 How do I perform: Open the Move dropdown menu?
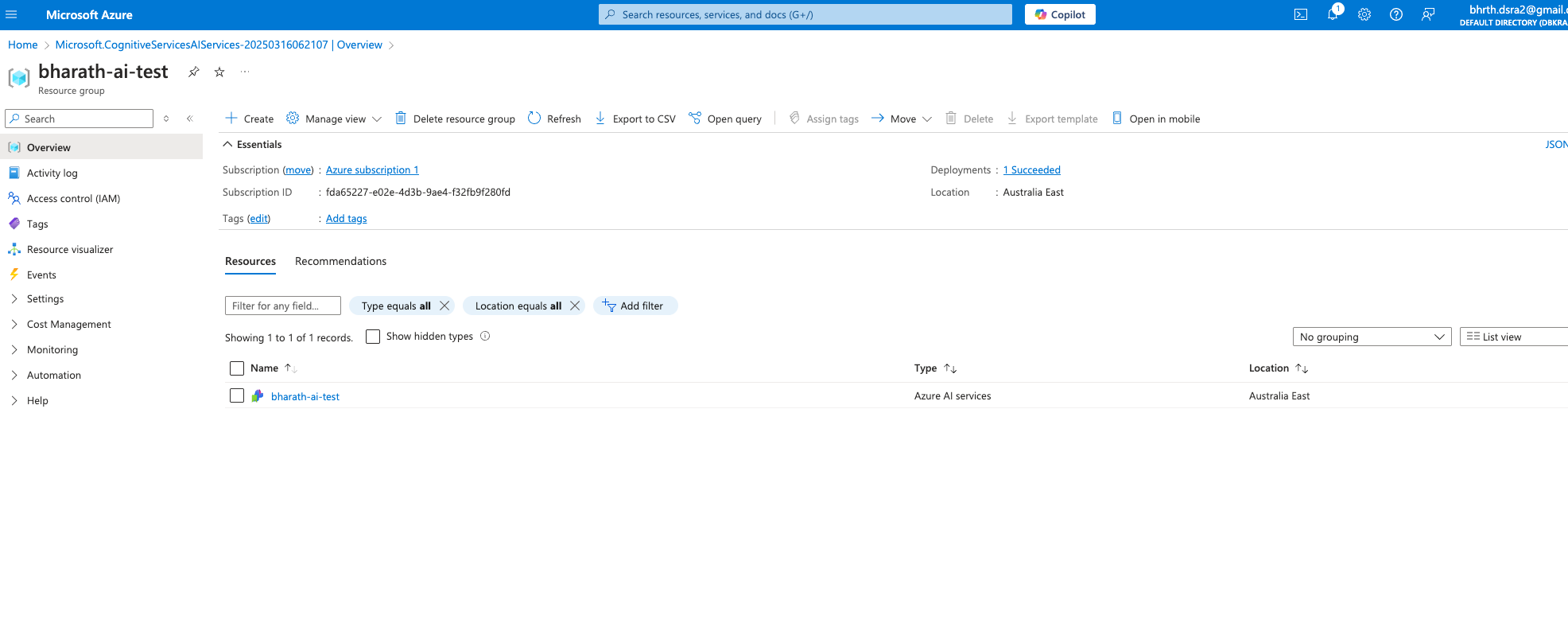(x=902, y=119)
